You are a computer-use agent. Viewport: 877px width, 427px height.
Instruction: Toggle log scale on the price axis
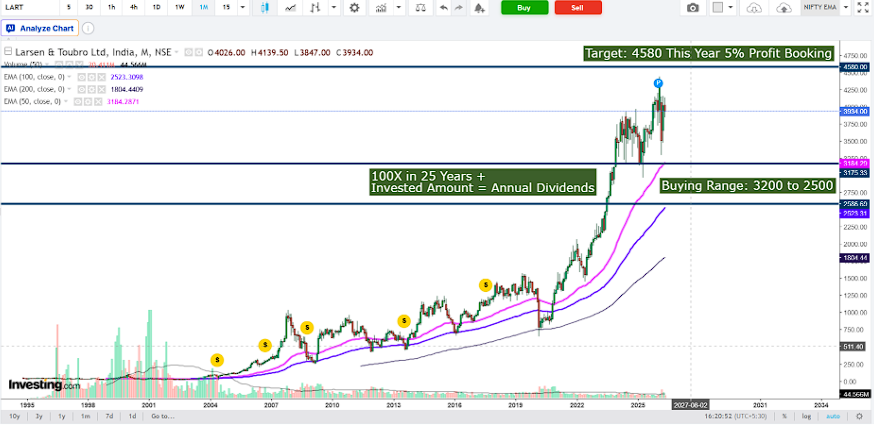[806, 416]
